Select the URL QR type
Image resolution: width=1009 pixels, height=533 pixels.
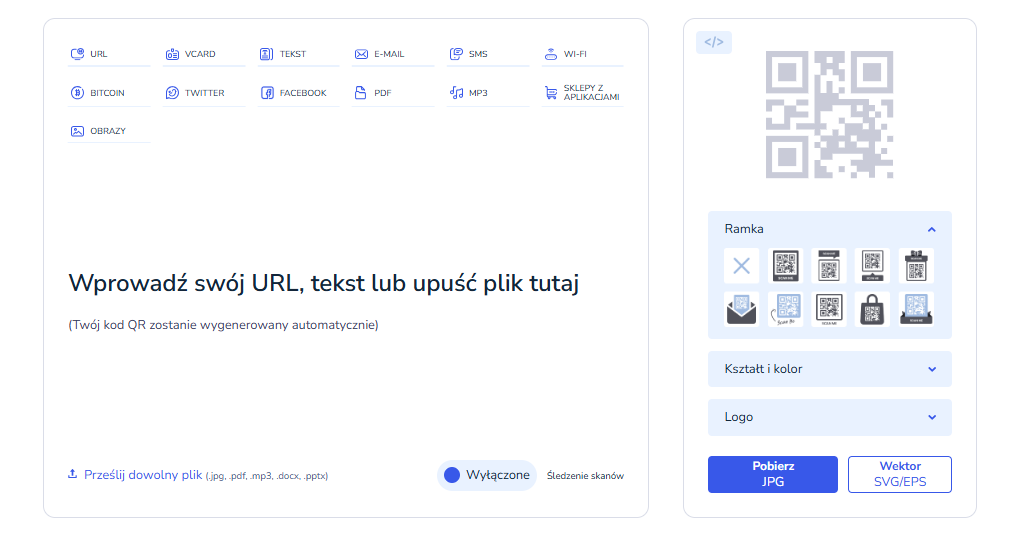[108, 54]
